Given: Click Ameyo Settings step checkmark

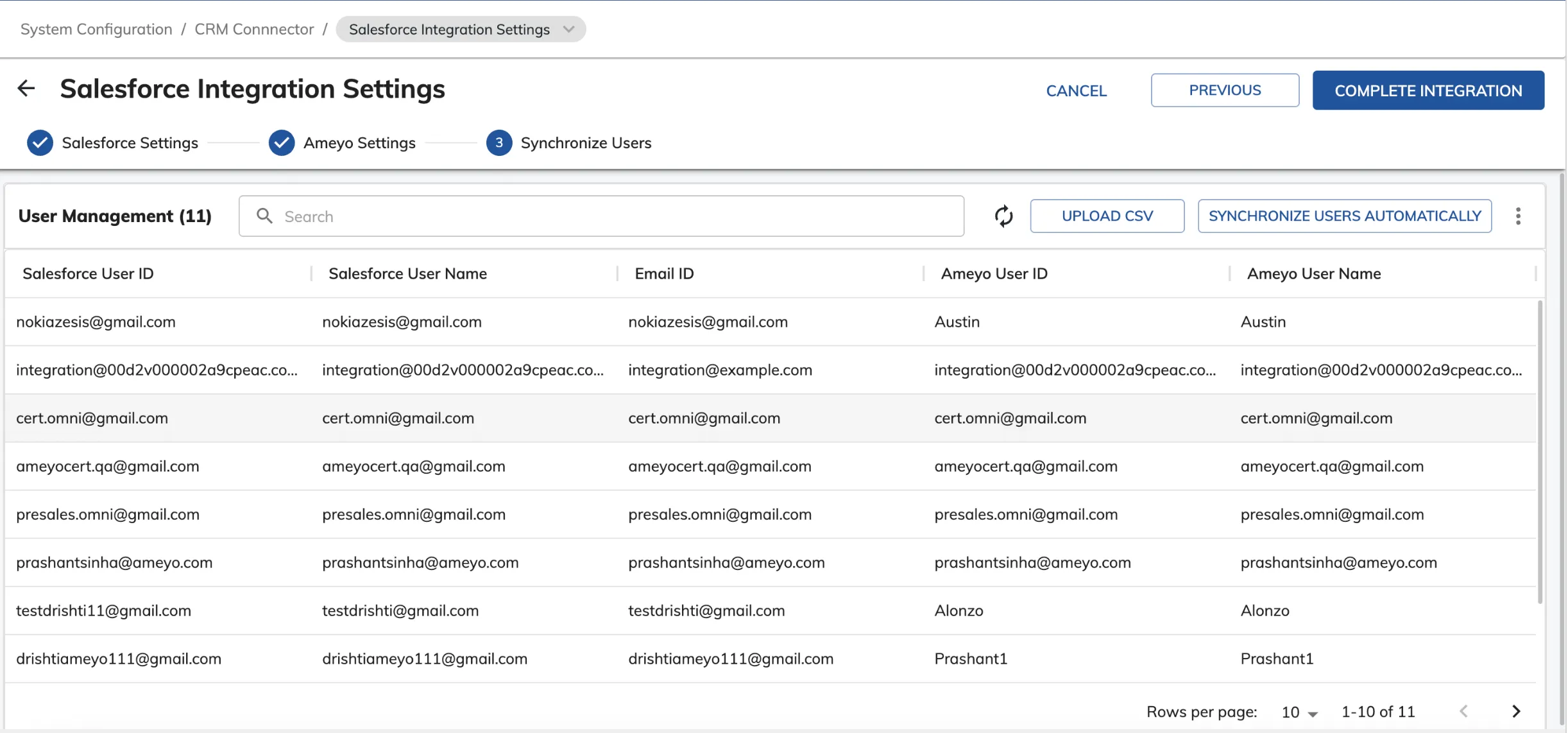Looking at the screenshot, I should [x=282, y=142].
